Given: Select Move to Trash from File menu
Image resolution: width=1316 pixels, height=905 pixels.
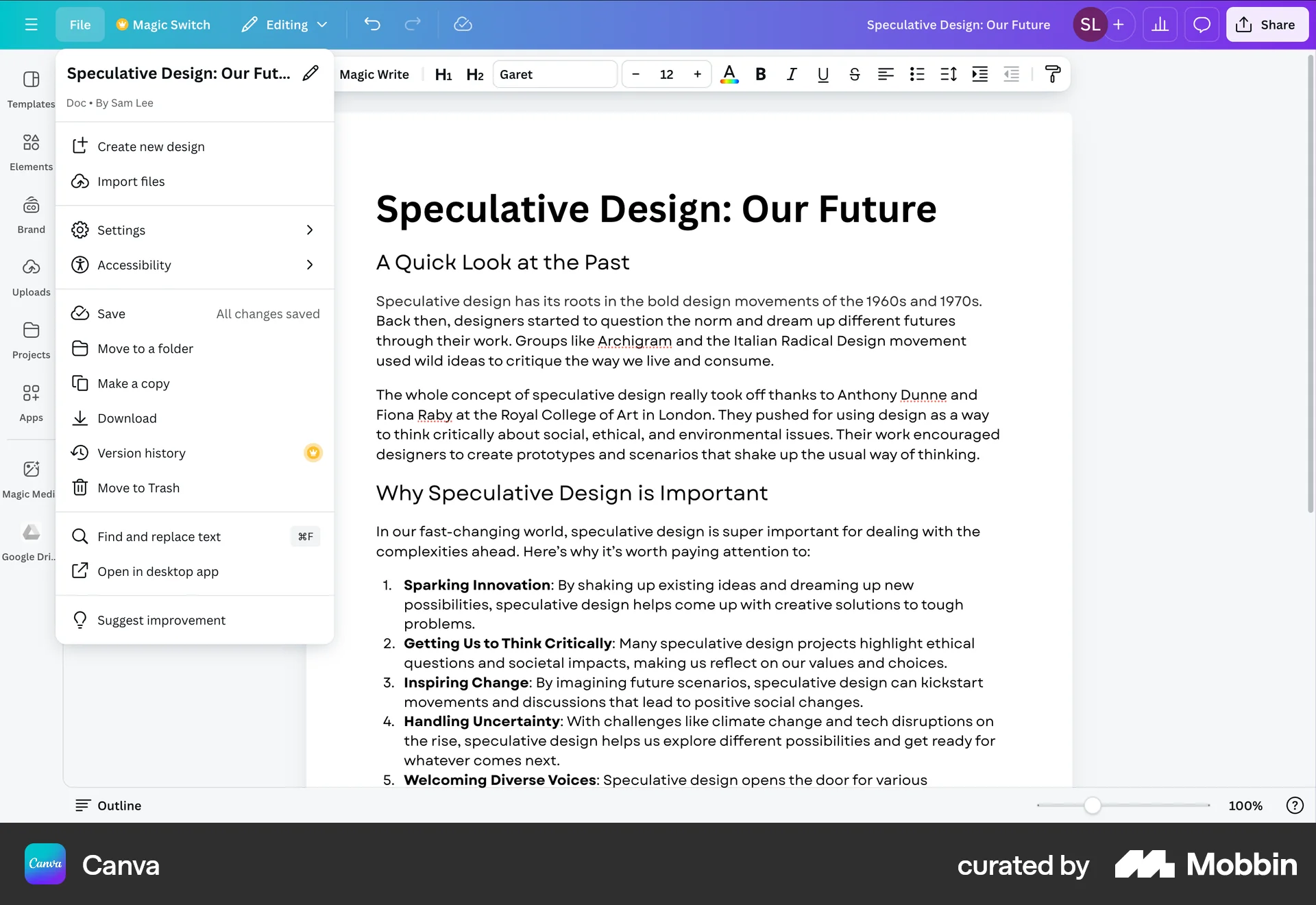Looking at the screenshot, I should pyautogui.click(x=137, y=487).
